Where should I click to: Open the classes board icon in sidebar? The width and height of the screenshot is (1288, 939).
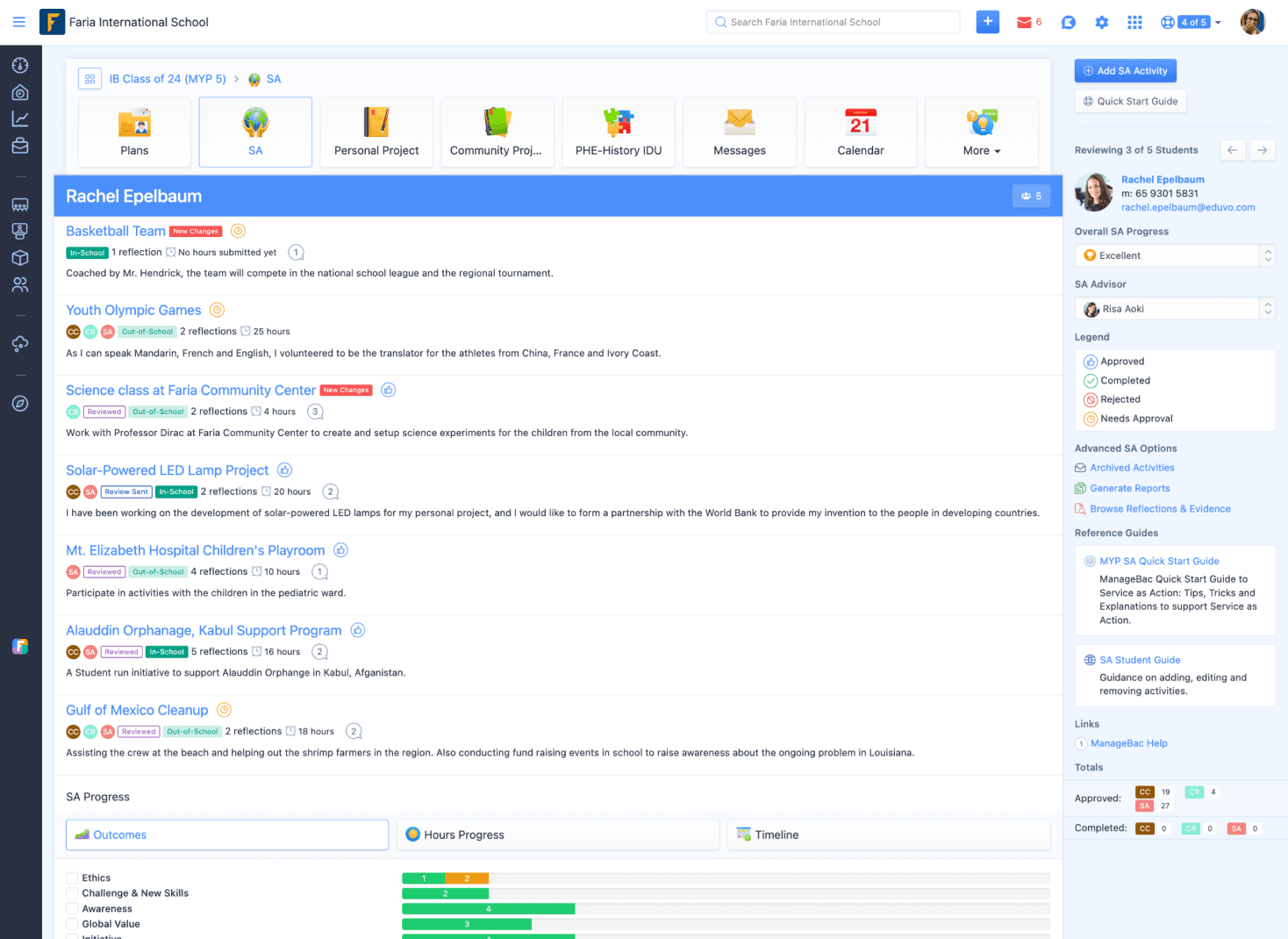pyautogui.click(x=20, y=204)
